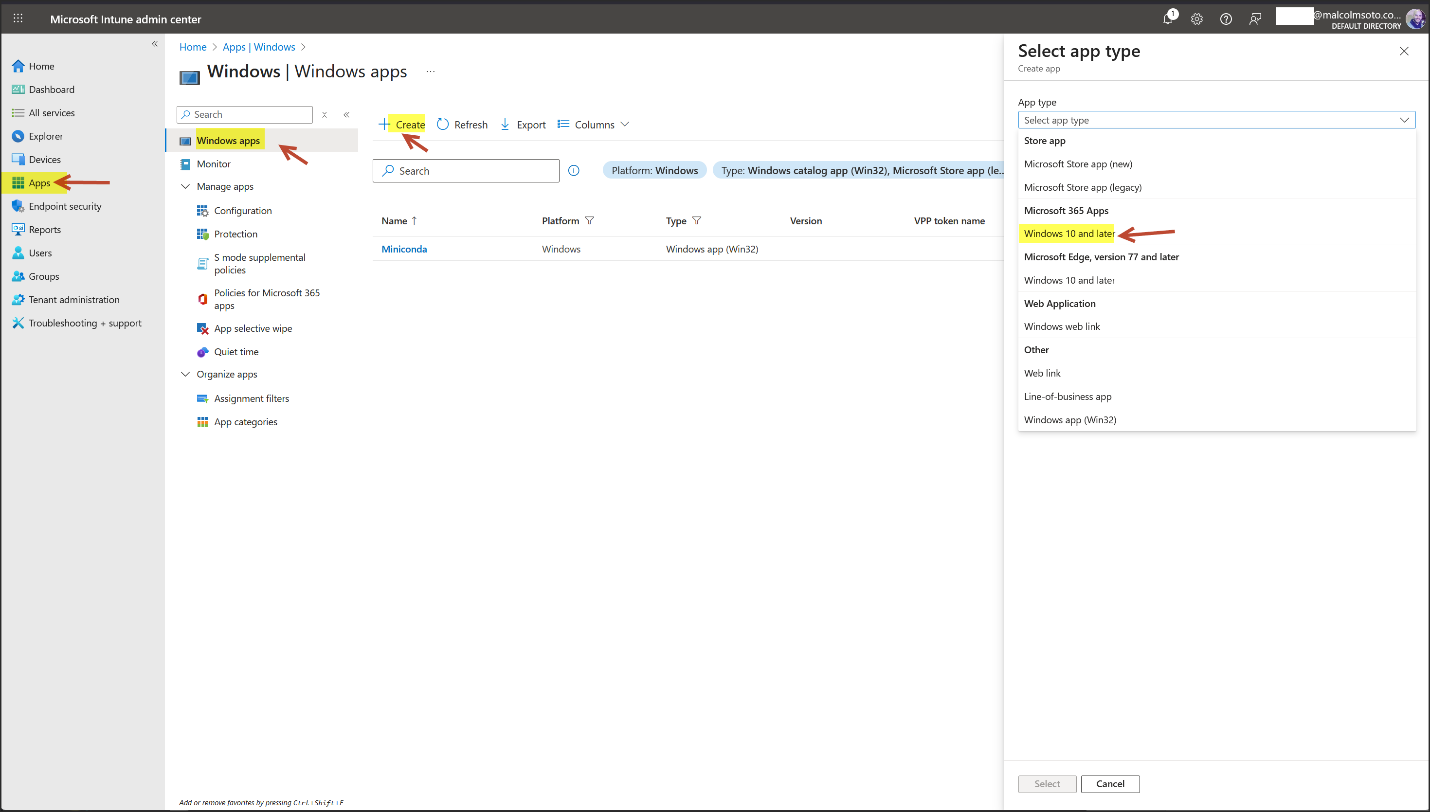Click the feedback icon in header
1430x812 pixels.
[1255, 19]
